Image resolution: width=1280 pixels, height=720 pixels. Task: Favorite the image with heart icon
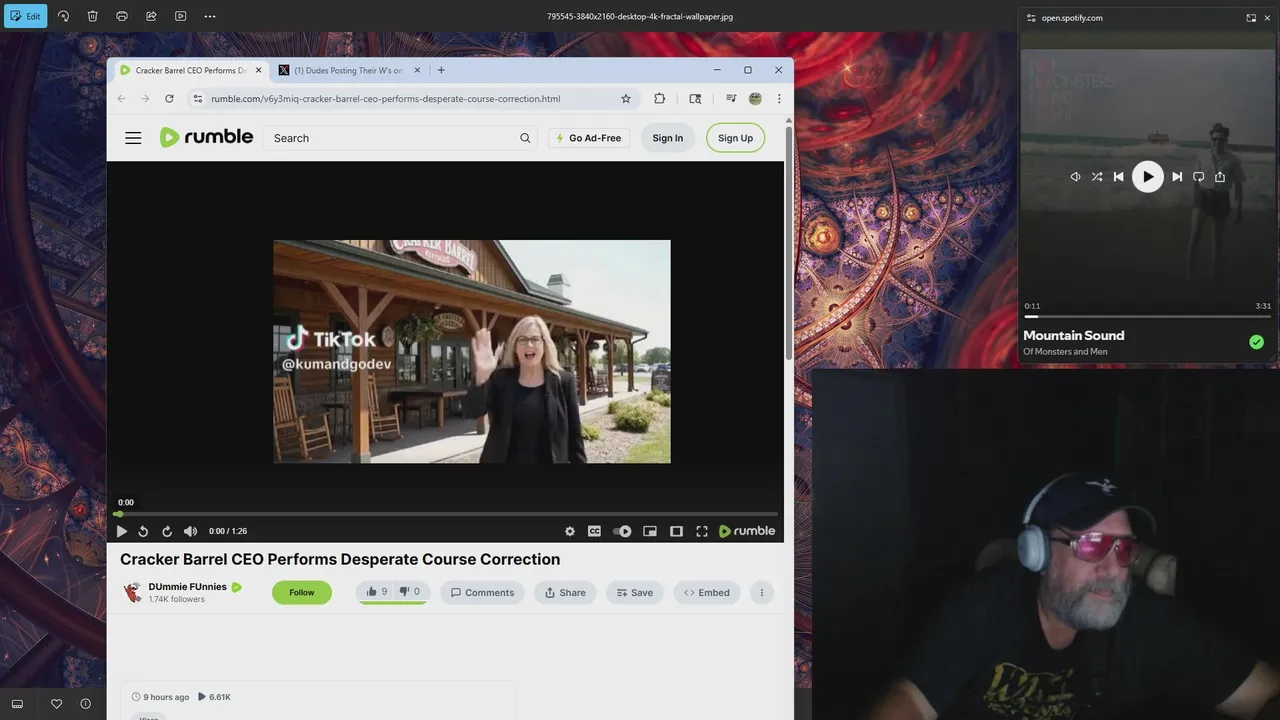coord(56,704)
